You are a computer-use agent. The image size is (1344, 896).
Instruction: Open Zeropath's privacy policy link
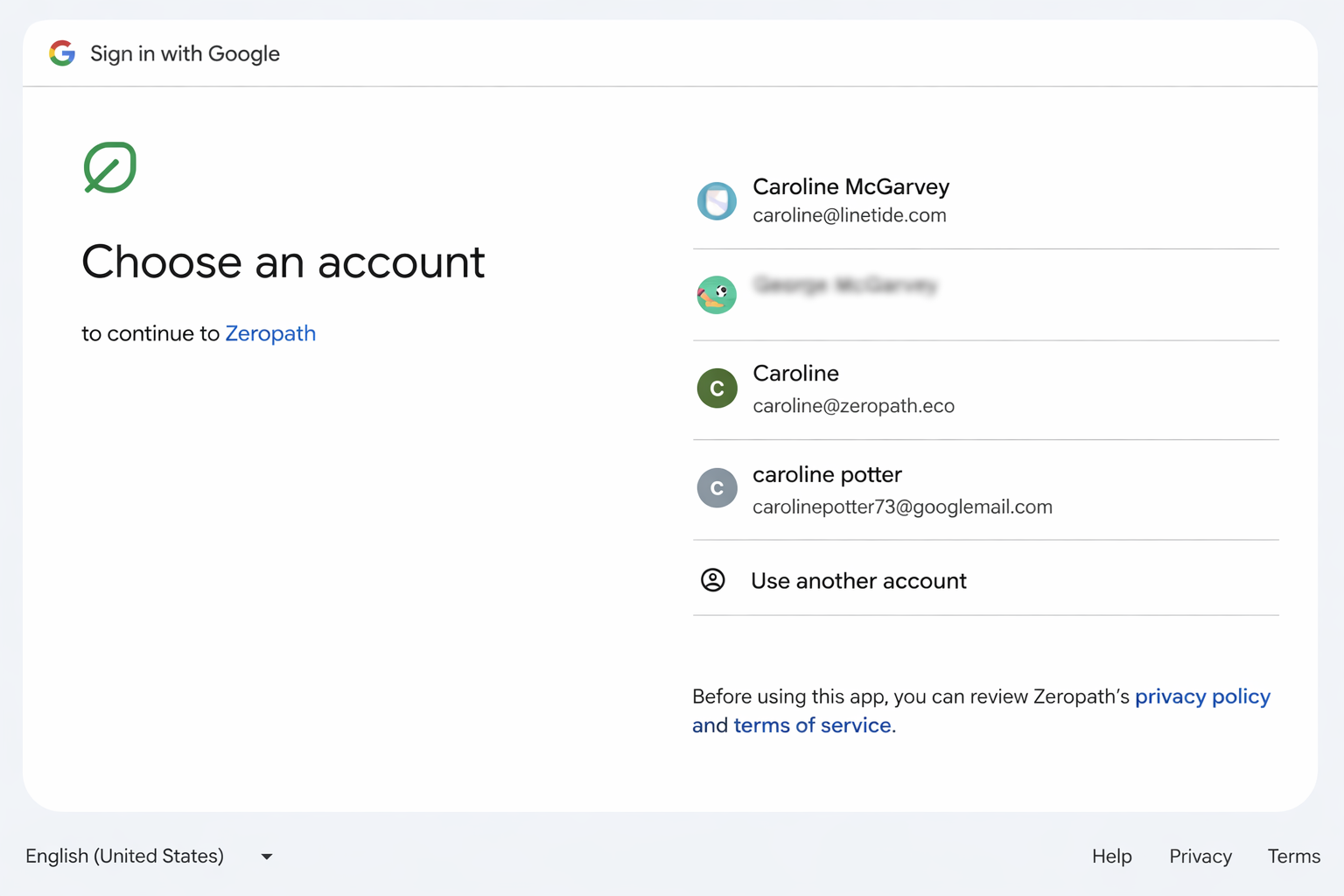click(1202, 696)
